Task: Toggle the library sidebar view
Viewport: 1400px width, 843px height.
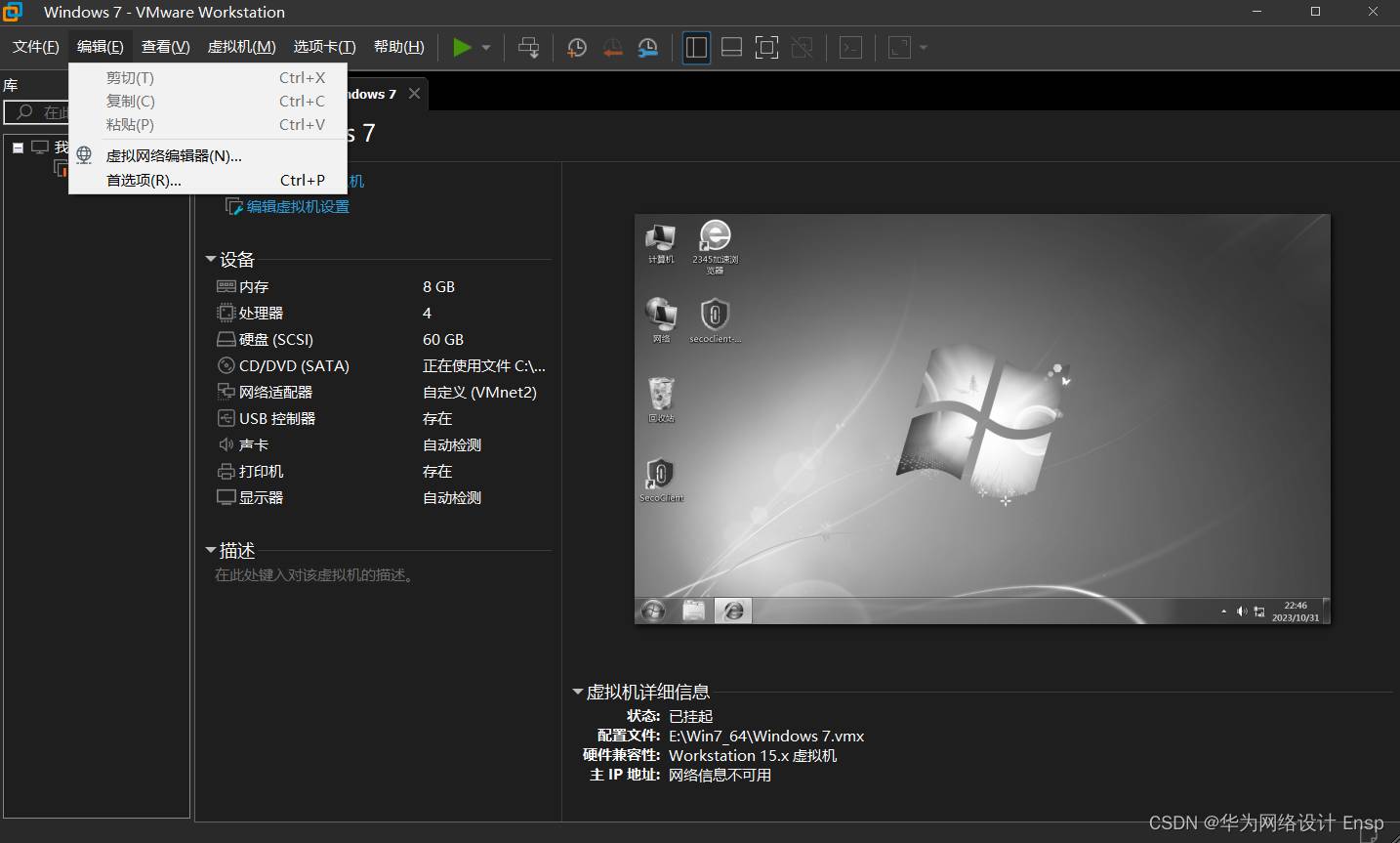Action: [x=696, y=47]
